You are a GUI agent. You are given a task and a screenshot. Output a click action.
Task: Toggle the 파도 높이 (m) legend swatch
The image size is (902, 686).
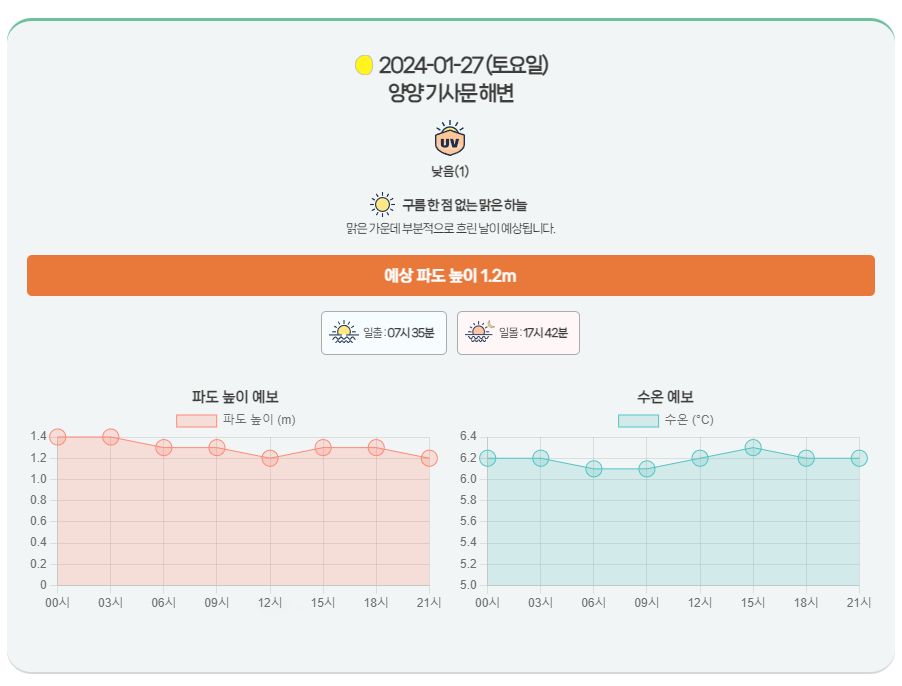tap(196, 420)
